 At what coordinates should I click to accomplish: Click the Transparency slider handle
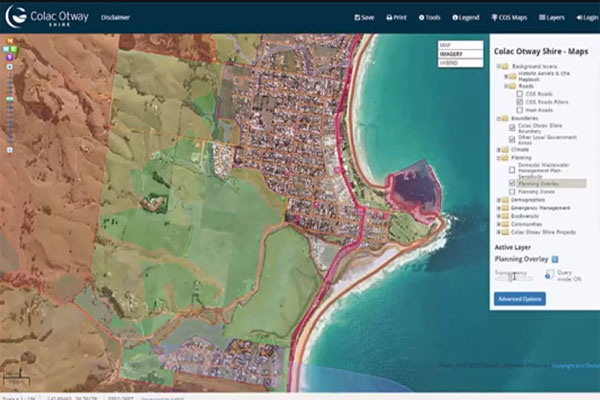pyautogui.click(x=512, y=278)
